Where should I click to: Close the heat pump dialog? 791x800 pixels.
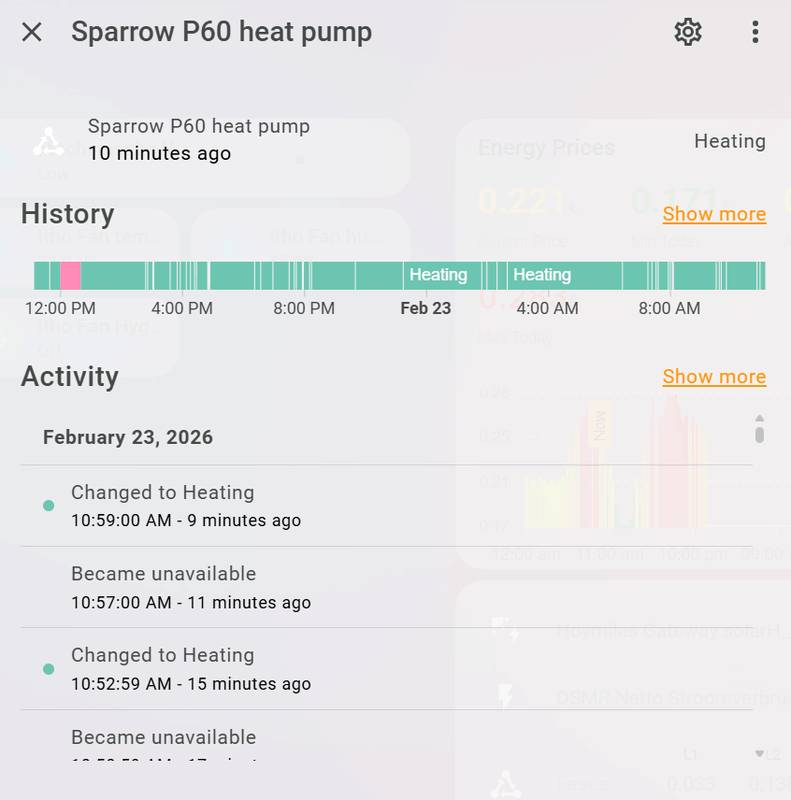[32, 32]
